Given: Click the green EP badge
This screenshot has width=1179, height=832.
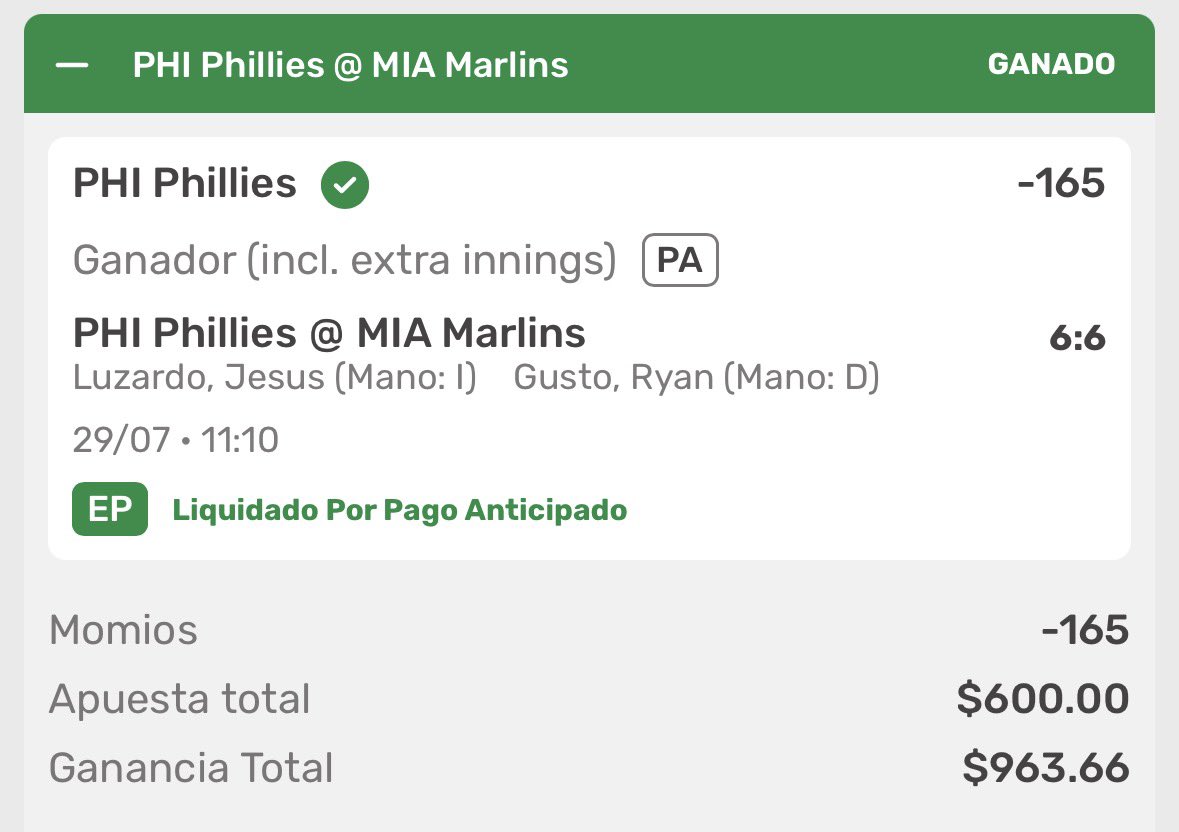Looking at the screenshot, I should [110, 509].
